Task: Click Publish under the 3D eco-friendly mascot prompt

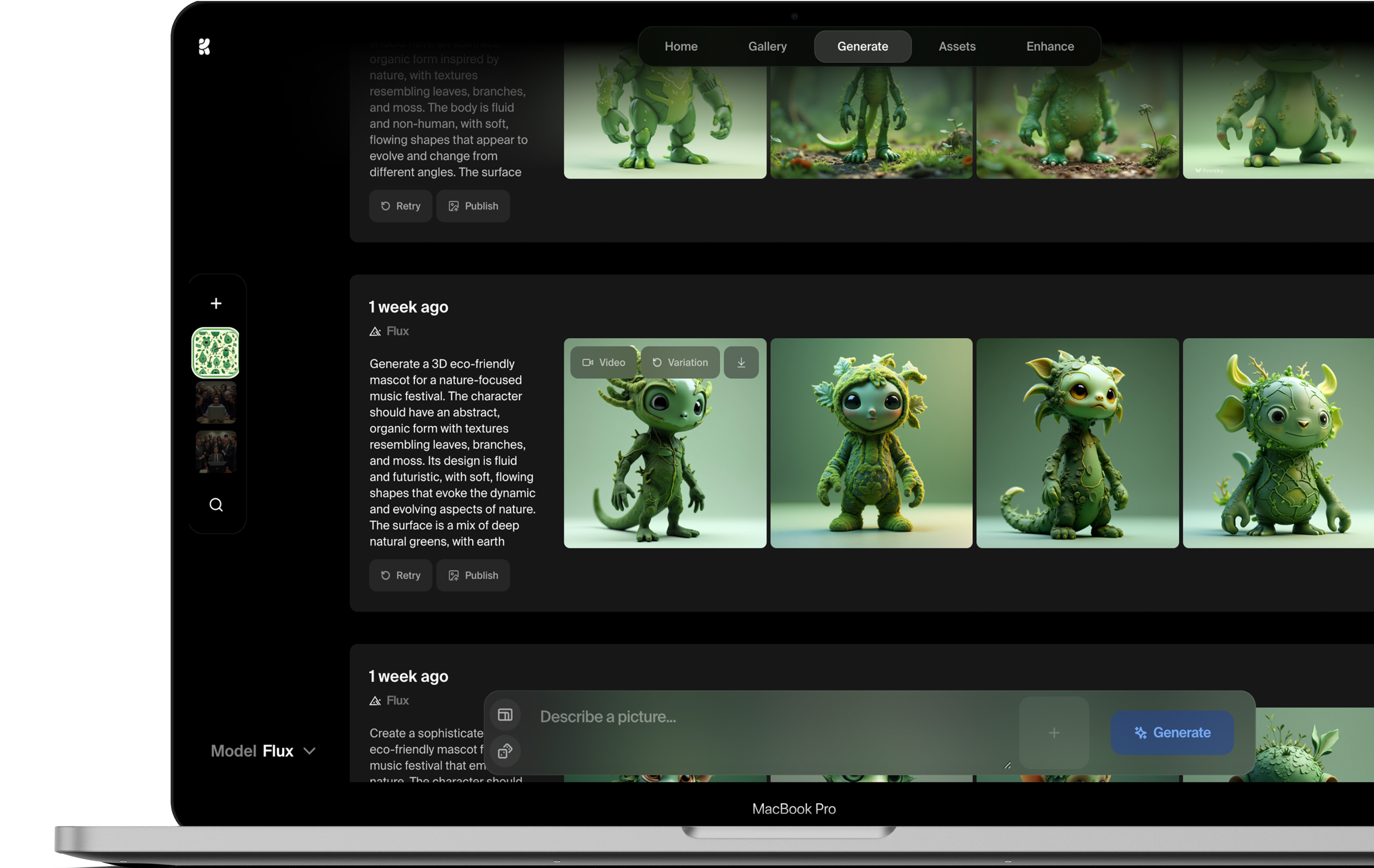Action: pos(473,575)
